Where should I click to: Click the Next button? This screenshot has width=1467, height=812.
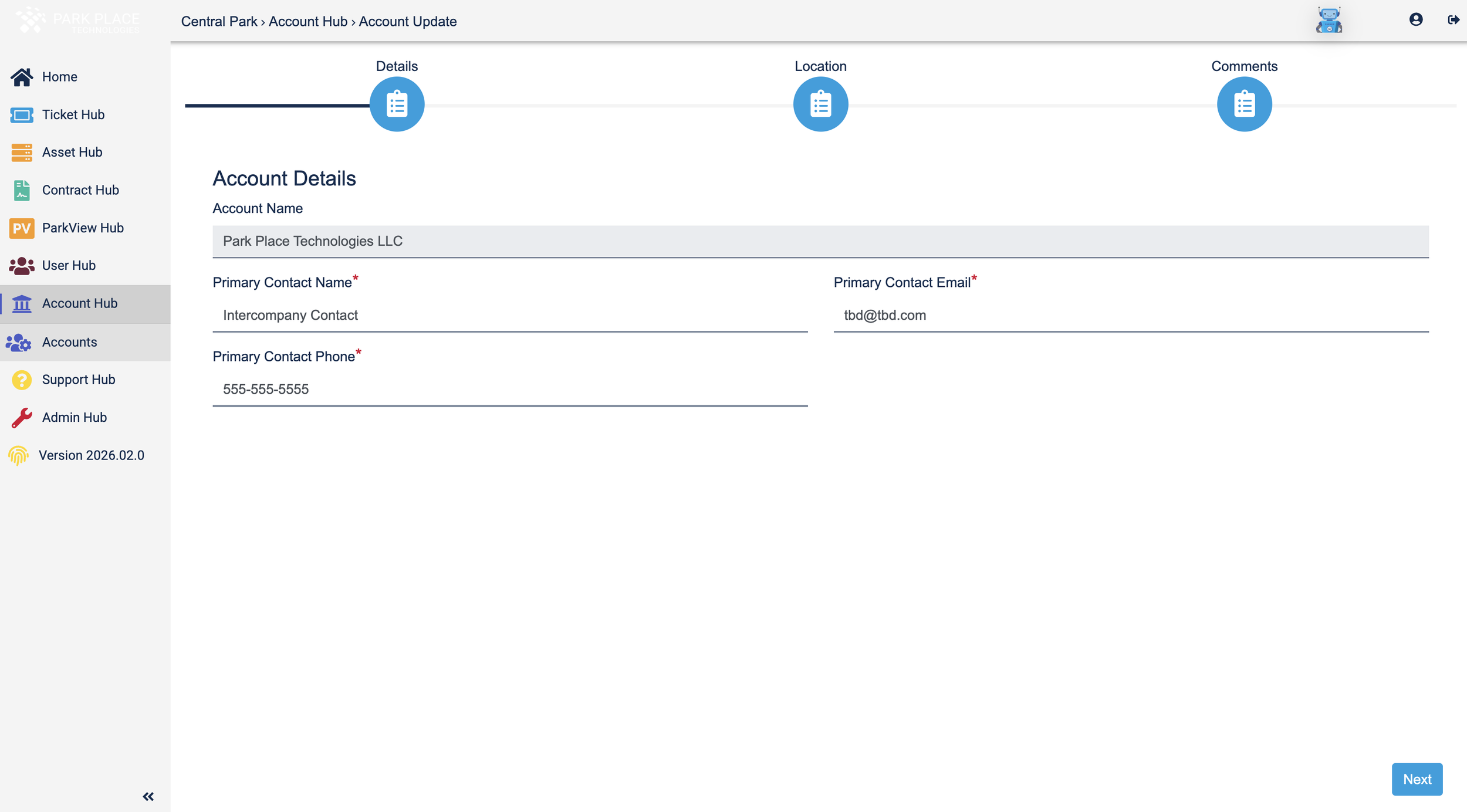[x=1417, y=780]
